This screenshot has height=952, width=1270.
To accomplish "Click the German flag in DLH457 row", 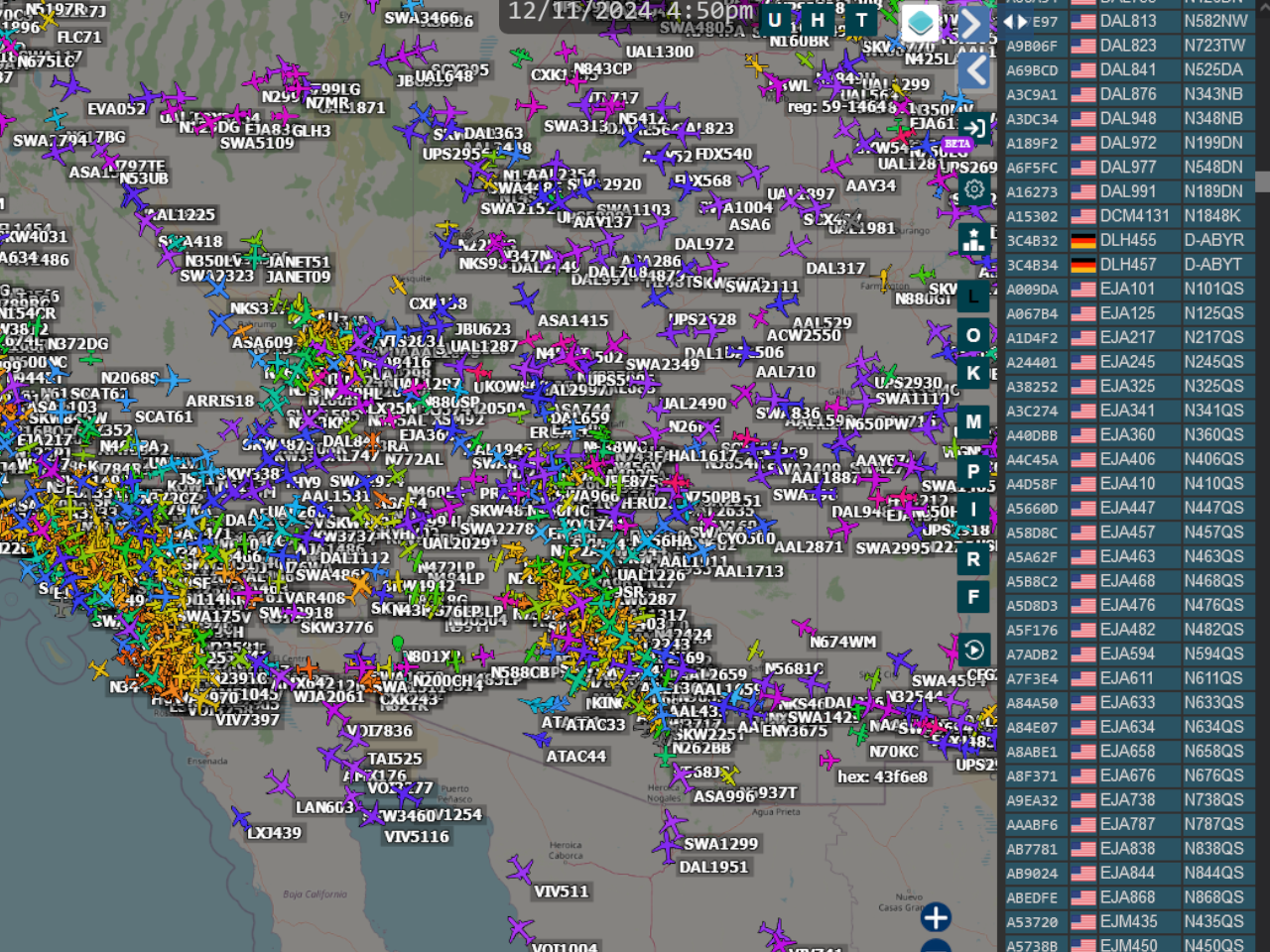I will 1083,265.
